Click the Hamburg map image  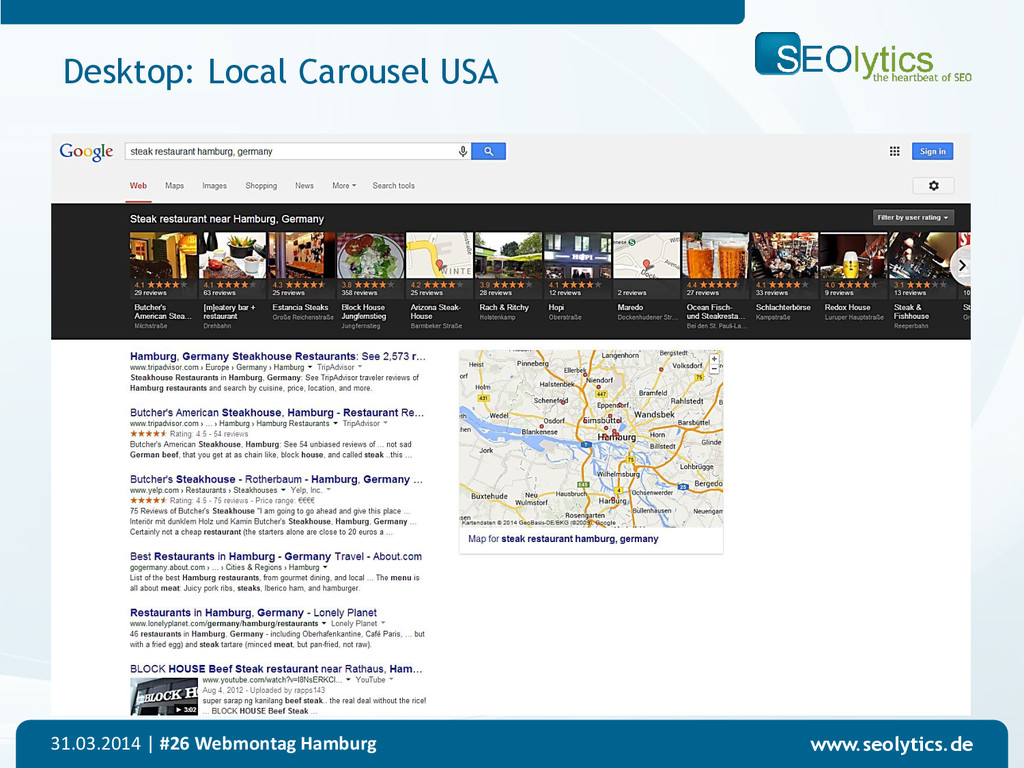click(591, 438)
